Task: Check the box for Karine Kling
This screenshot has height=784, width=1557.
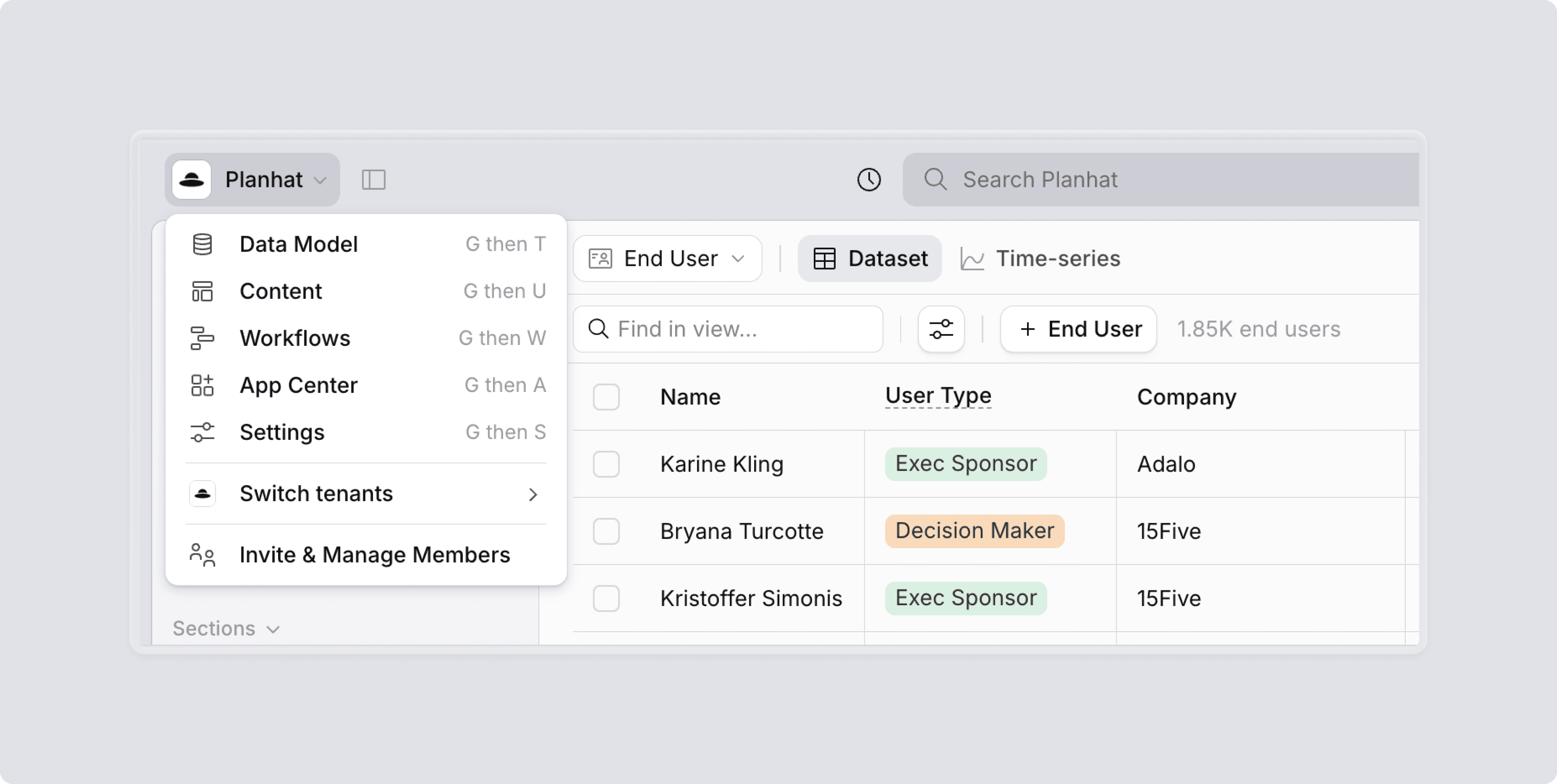Action: coord(606,464)
